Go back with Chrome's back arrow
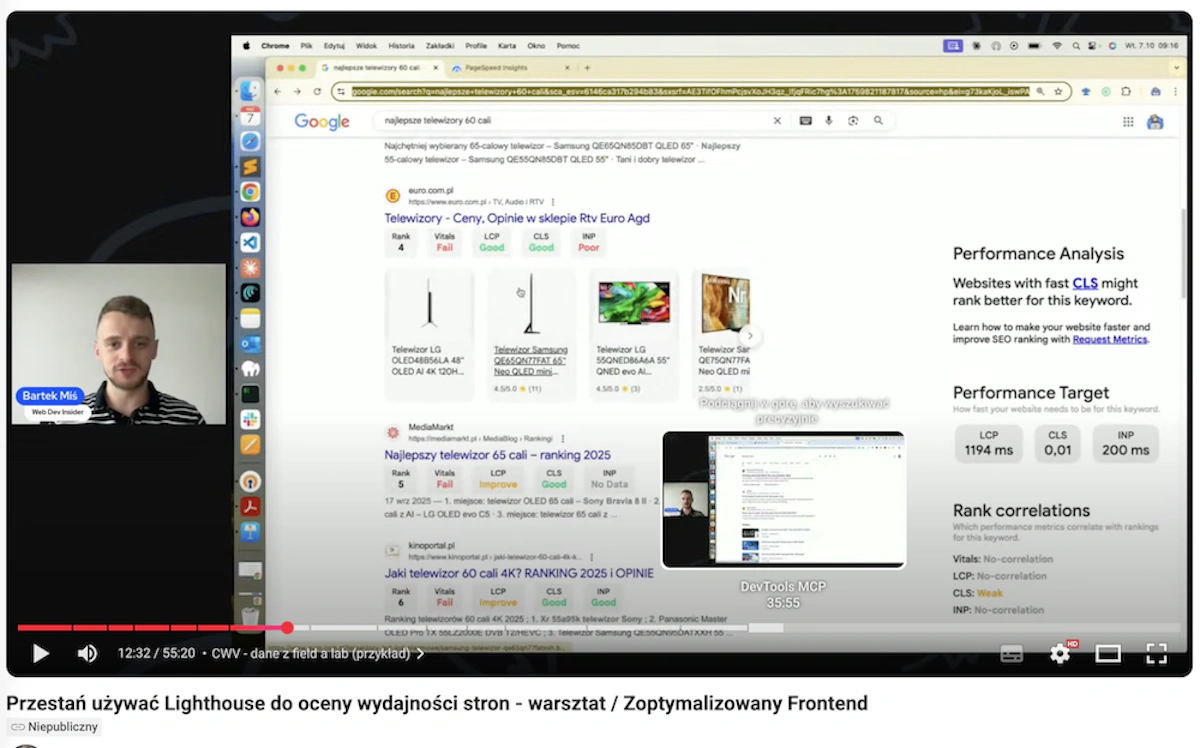 coord(279,91)
